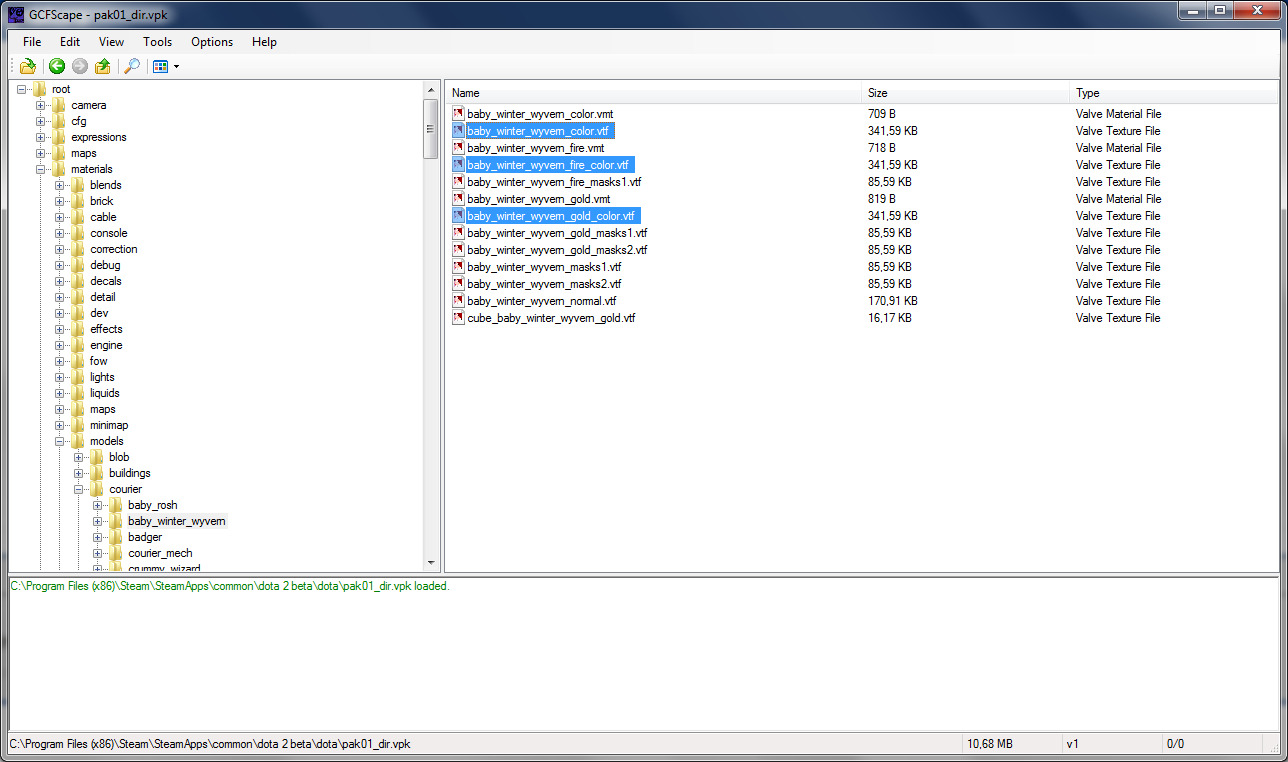This screenshot has height=762, width=1288.
Task: Click the grayed Forward arrow icon
Action: click(x=80, y=67)
